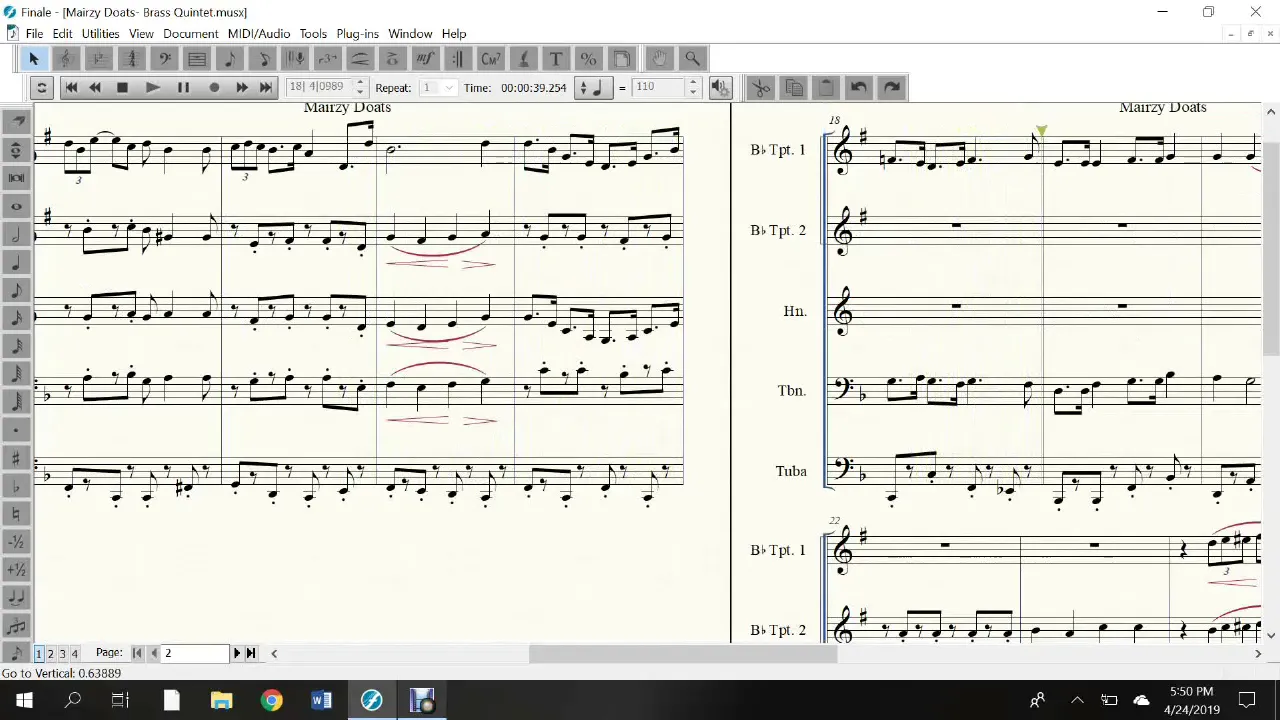Open Microsoft Word from the taskbar

pos(321,700)
